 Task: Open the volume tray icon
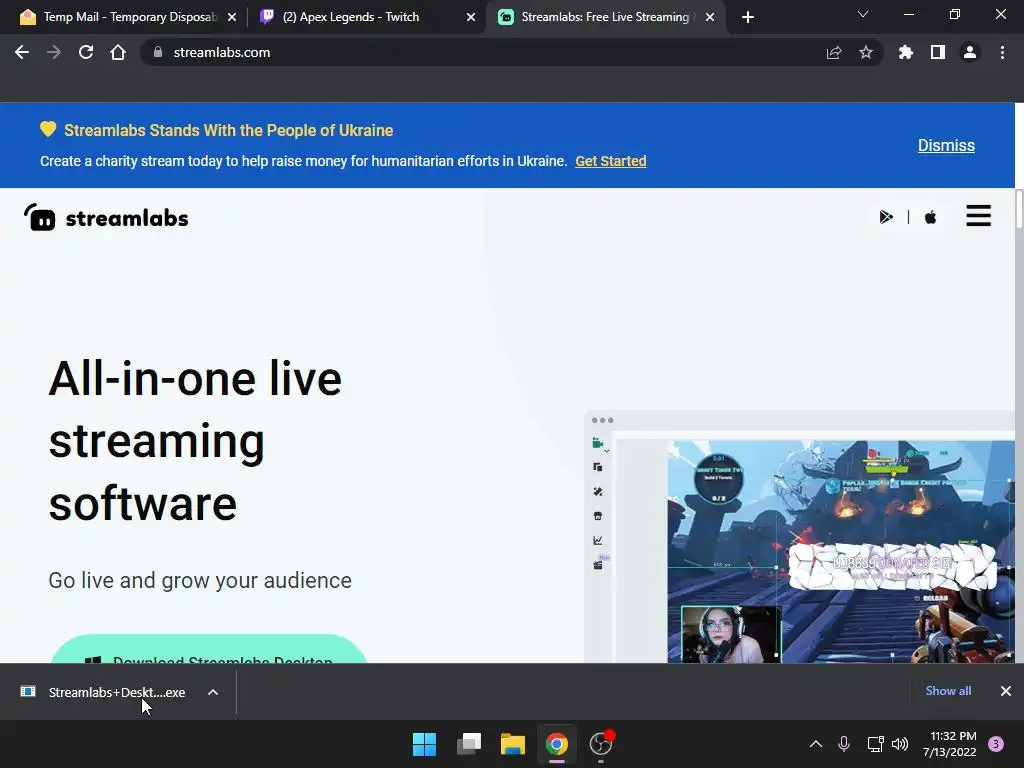[900, 744]
